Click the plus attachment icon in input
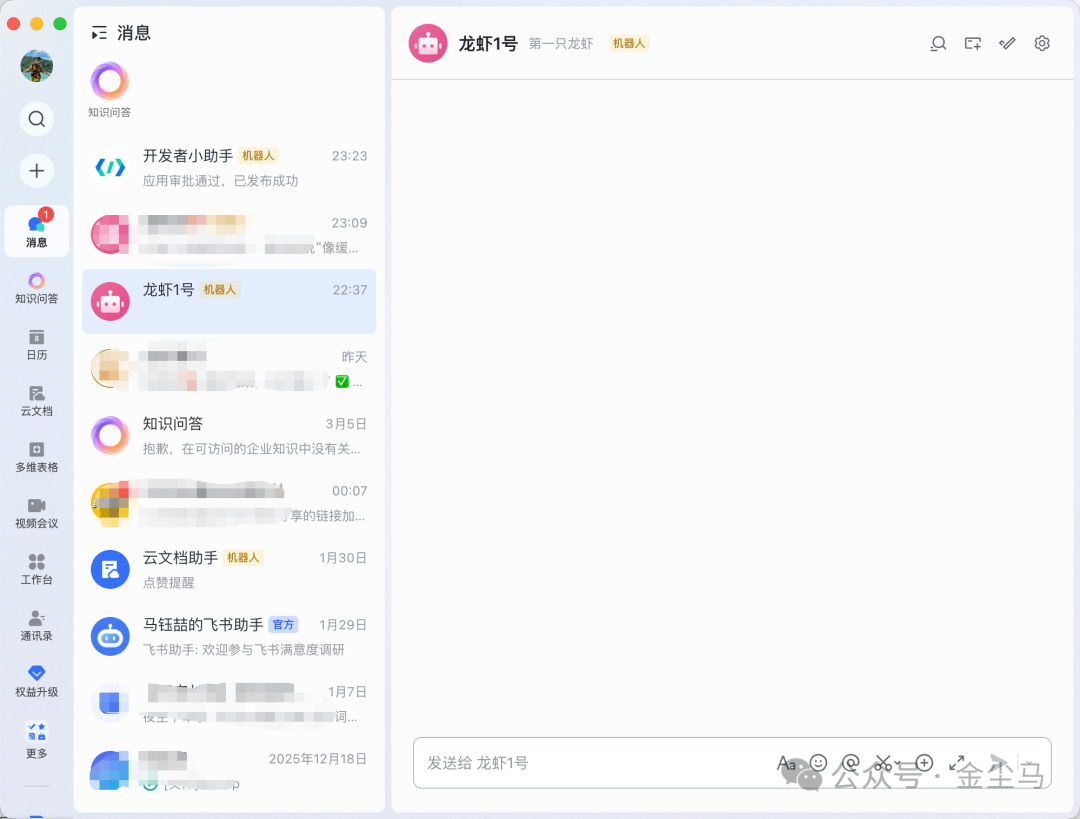 point(924,763)
